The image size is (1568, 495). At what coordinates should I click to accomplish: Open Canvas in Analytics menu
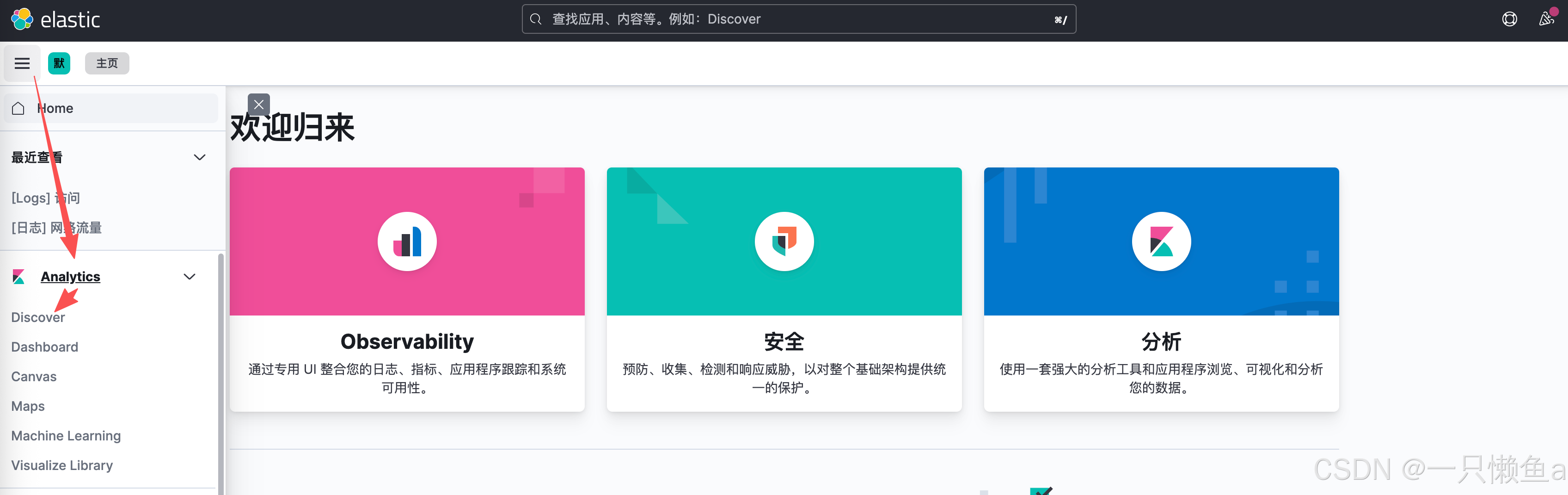(x=33, y=377)
